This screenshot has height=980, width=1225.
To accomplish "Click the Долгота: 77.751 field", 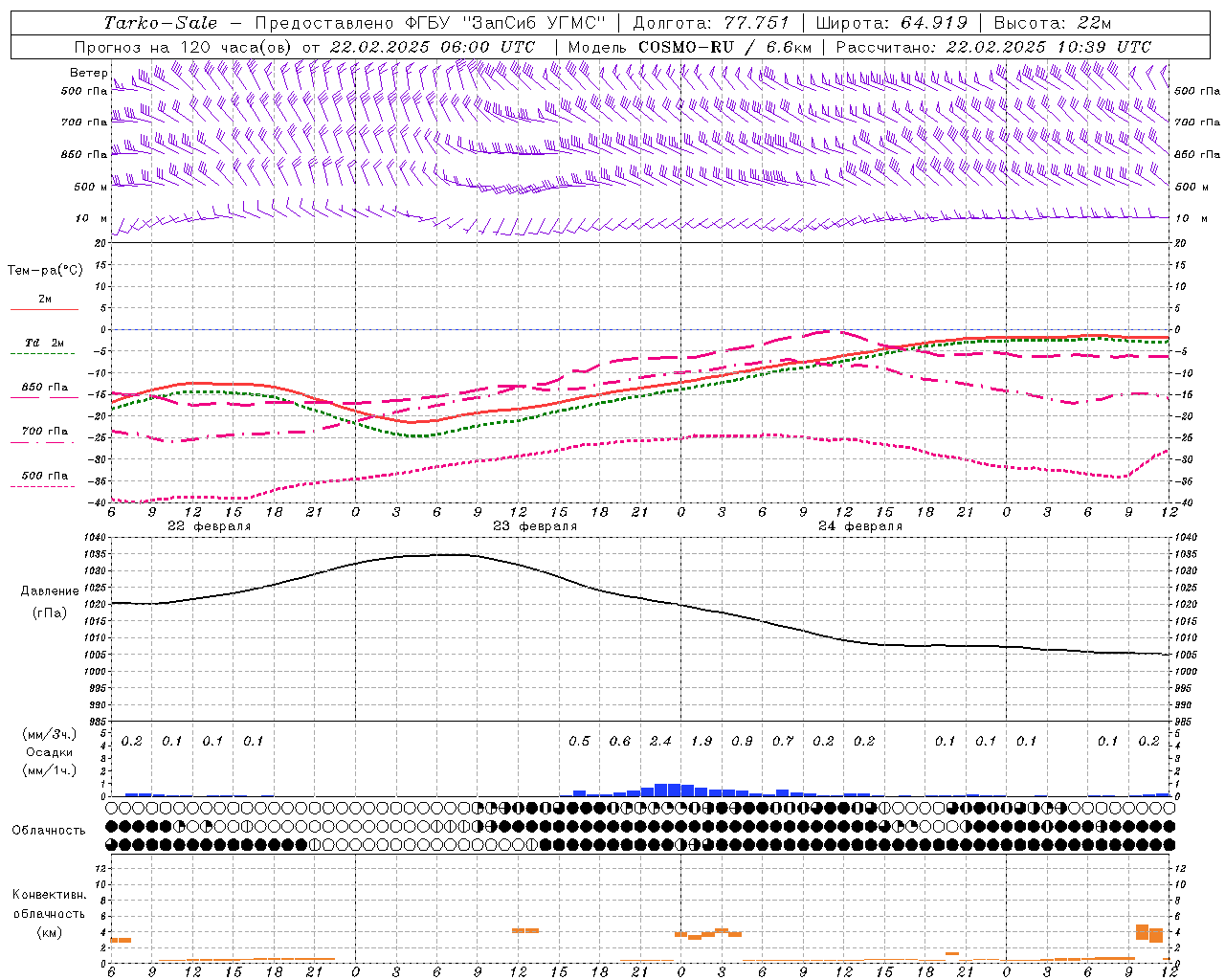I will [711, 23].
